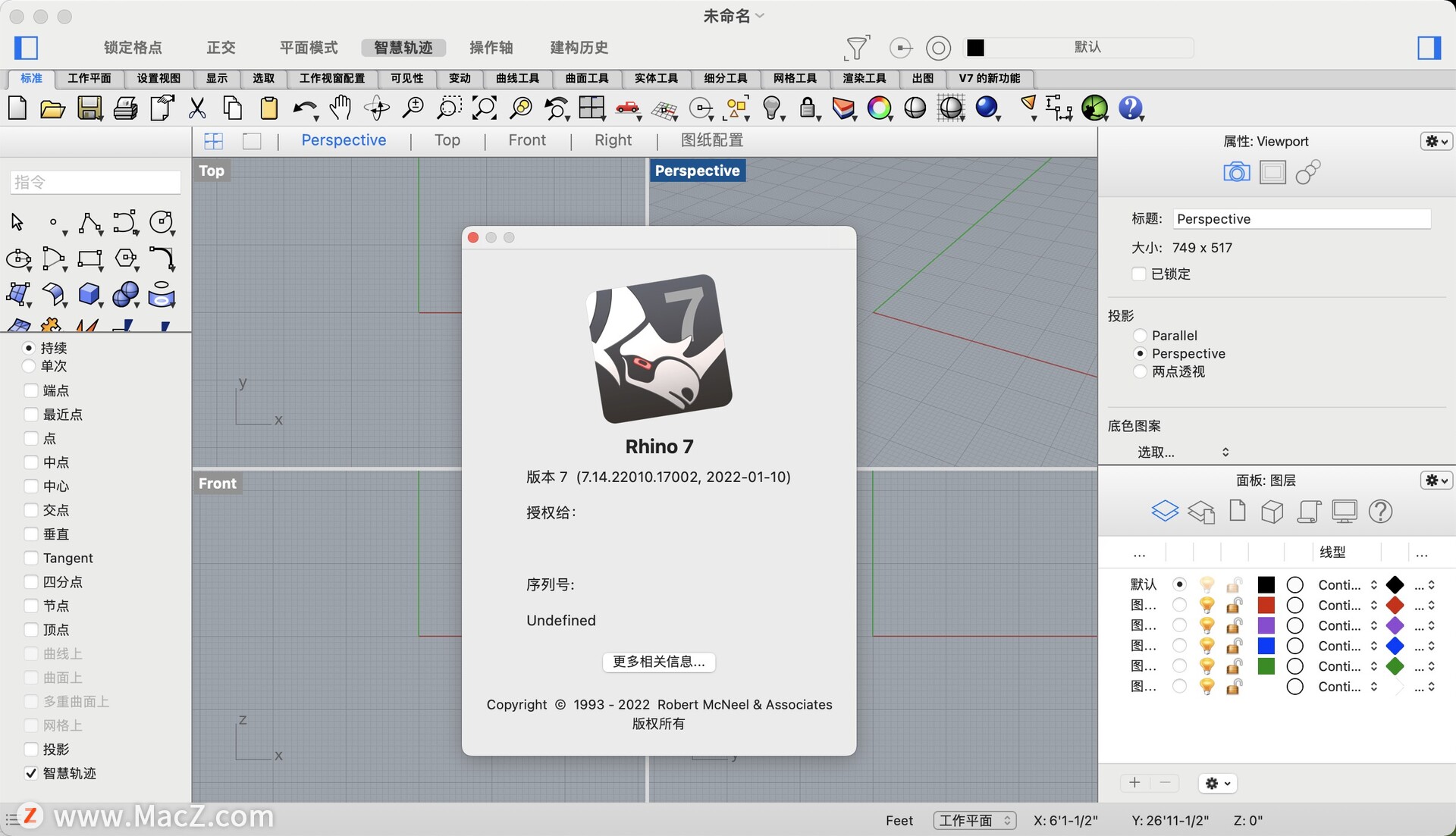Toggle 正交 button

(x=221, y=48)
